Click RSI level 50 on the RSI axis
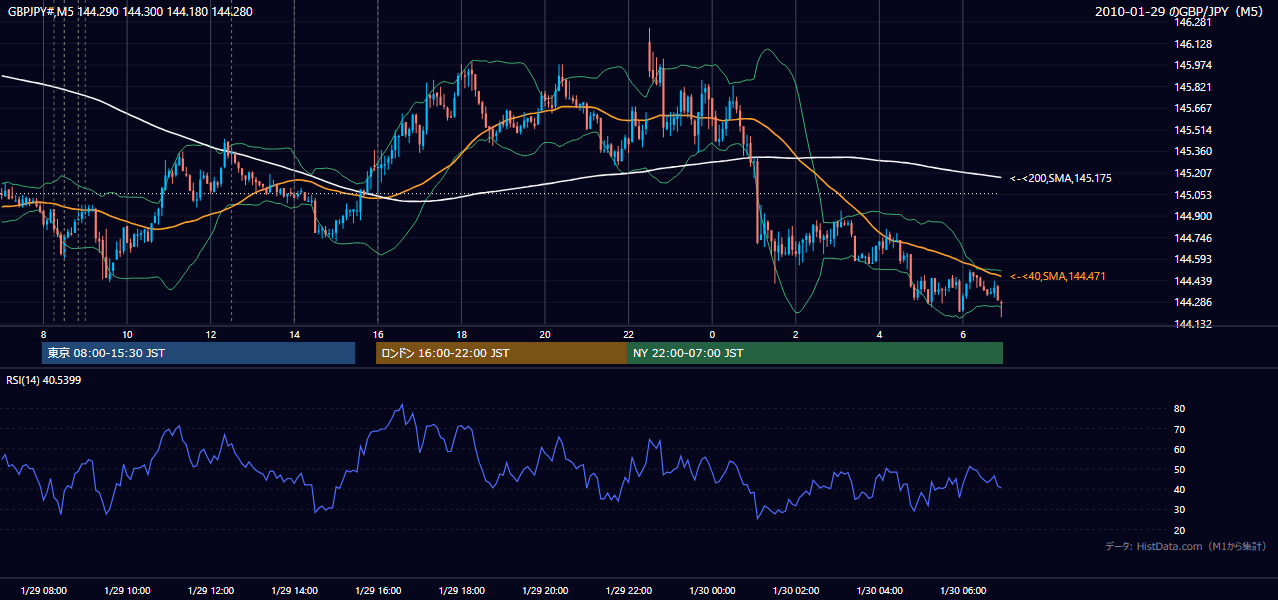Image resolution: width=1278 pixels, height=600 pixels. pyautogui.click(x=1180, y=469)
